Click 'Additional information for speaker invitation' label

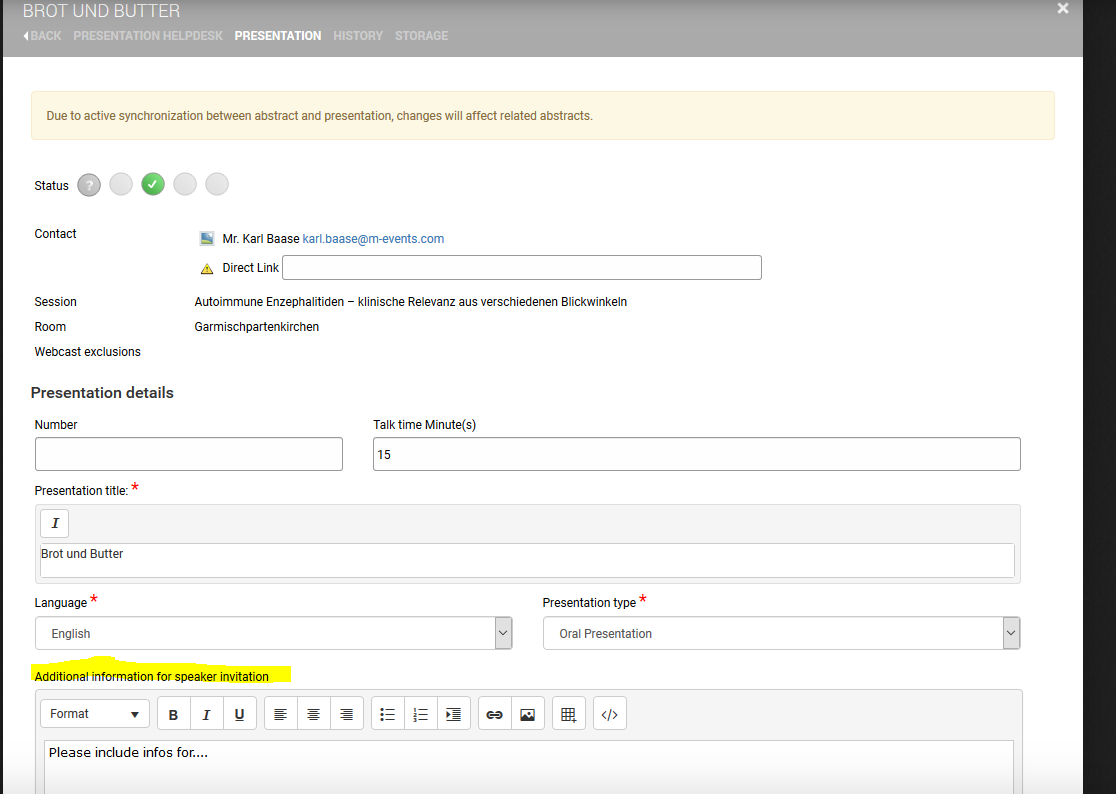point(152,677)
